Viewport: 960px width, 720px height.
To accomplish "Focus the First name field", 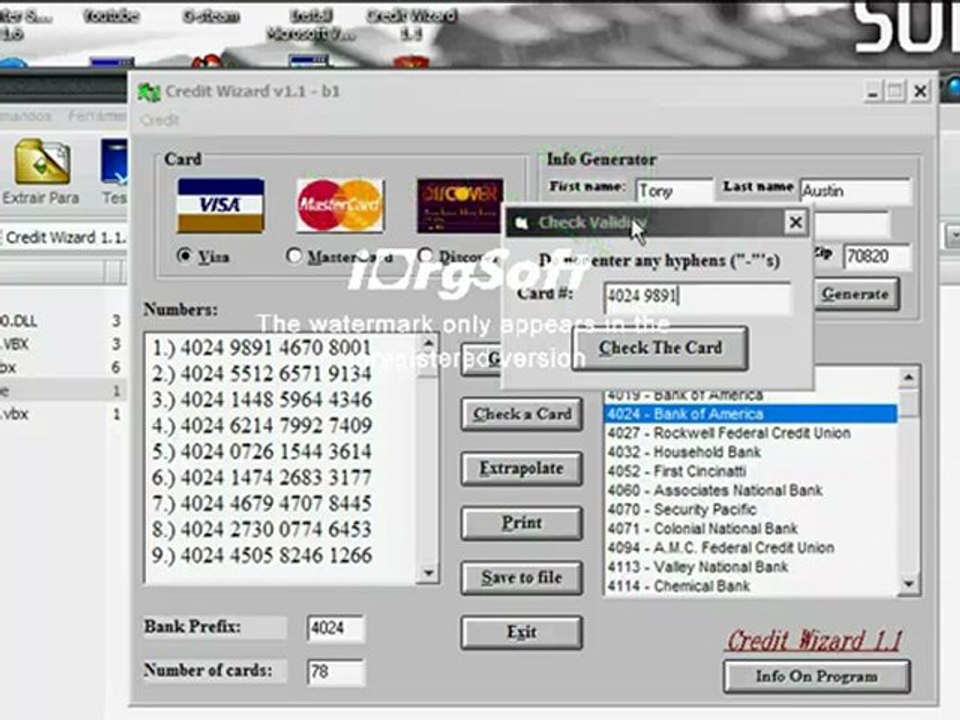I will click(675, 190).
